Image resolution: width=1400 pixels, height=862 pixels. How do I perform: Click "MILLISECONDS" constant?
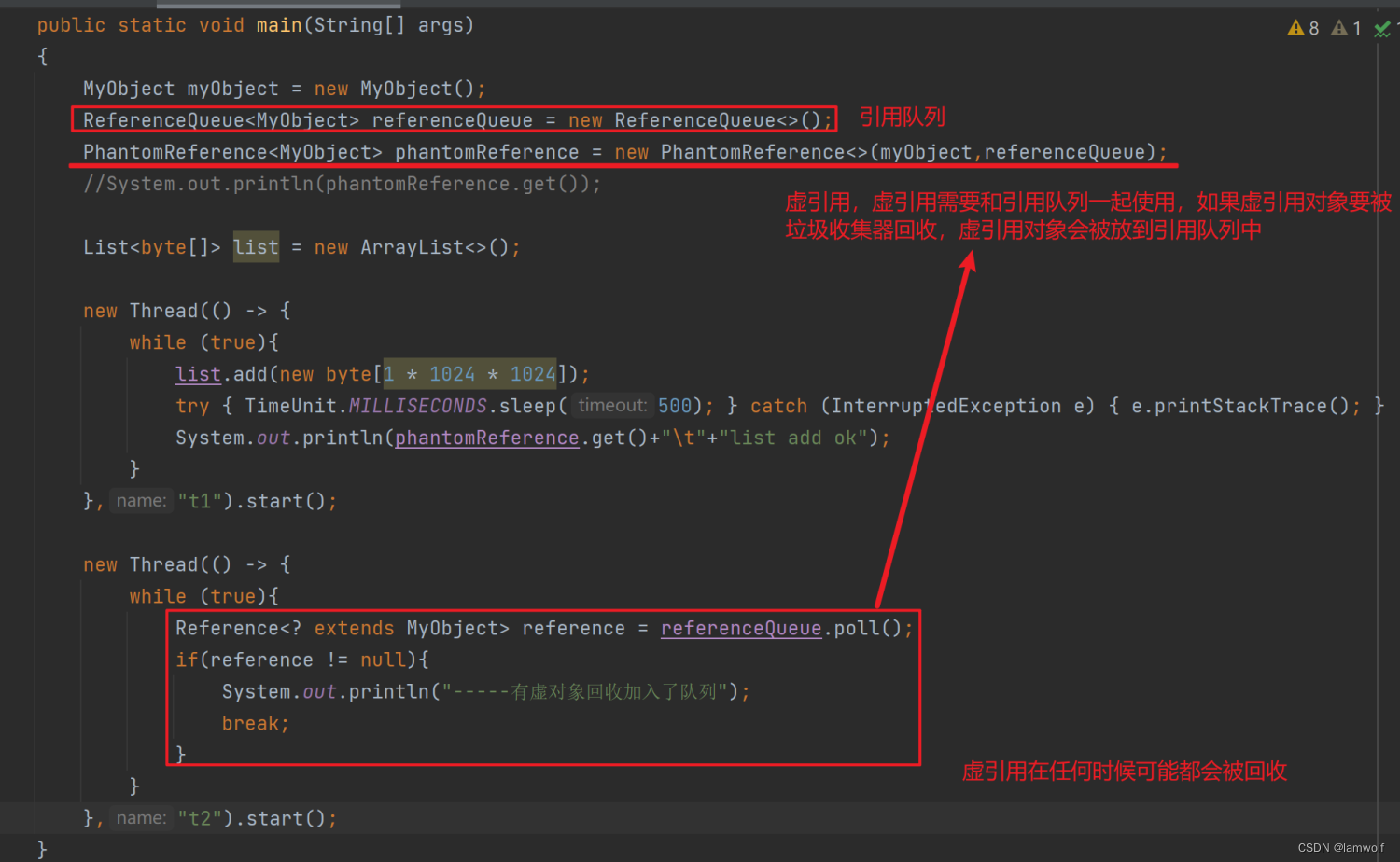[x=417, y=406]
